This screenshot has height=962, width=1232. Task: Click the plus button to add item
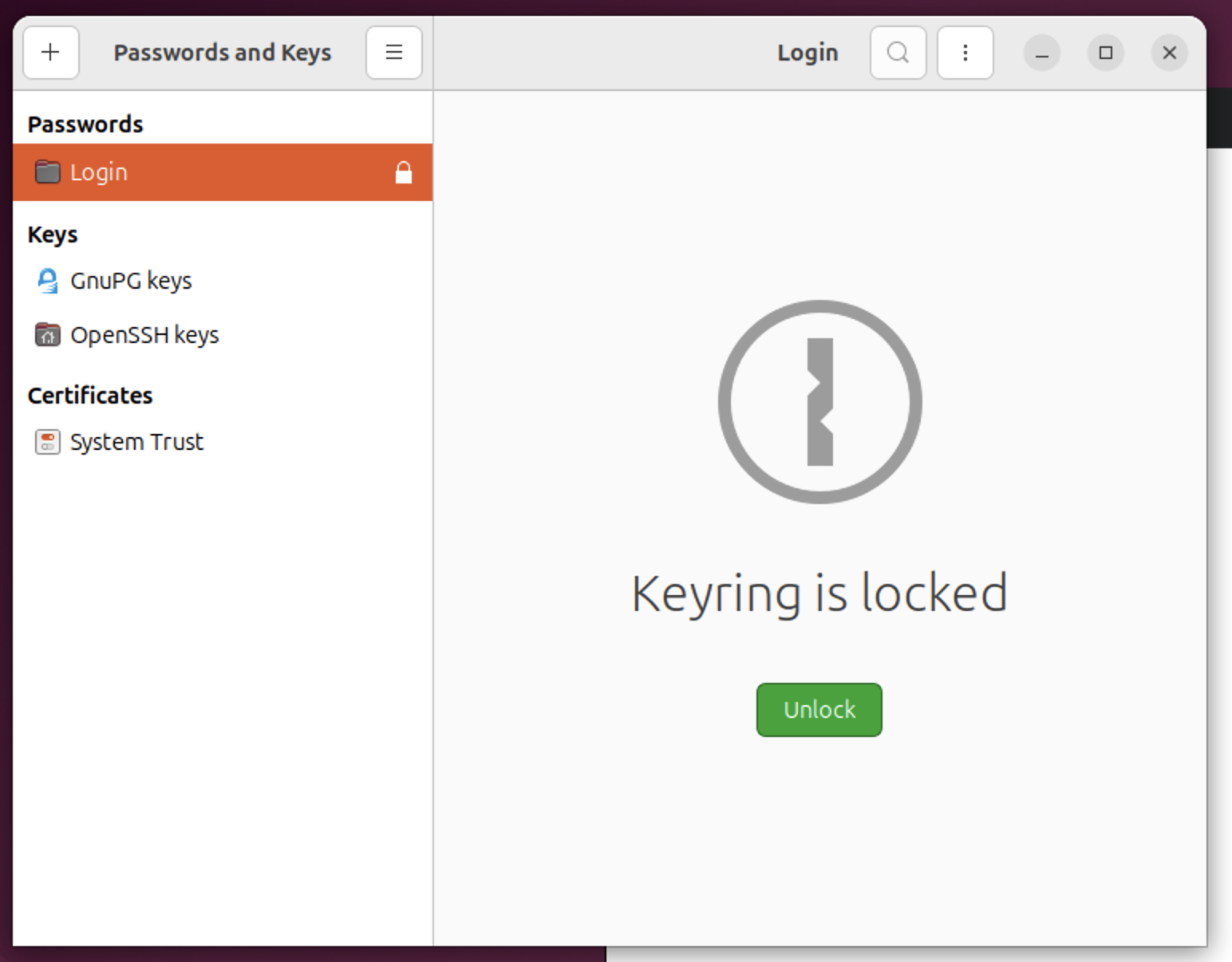pyautogui.click(x=50, y=53)
